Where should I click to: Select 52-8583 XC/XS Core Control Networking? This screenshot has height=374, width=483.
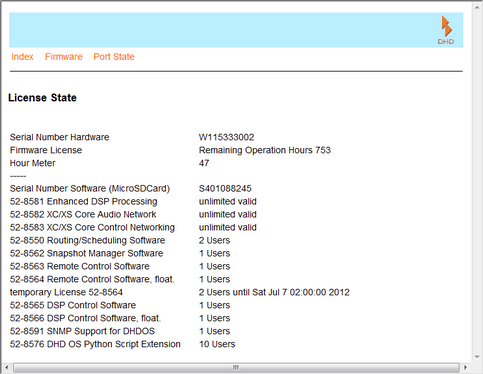click(x=92, y=227)
